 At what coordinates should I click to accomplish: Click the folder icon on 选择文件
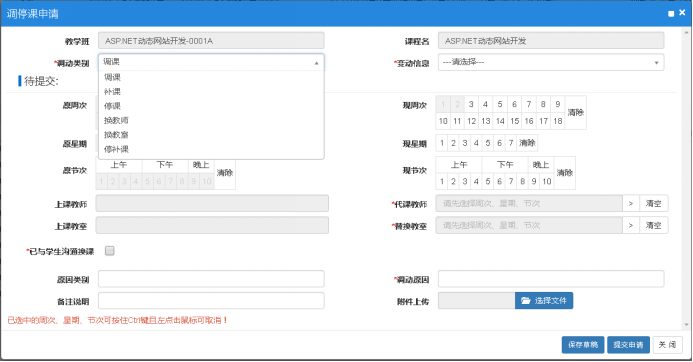pos(525,301)
